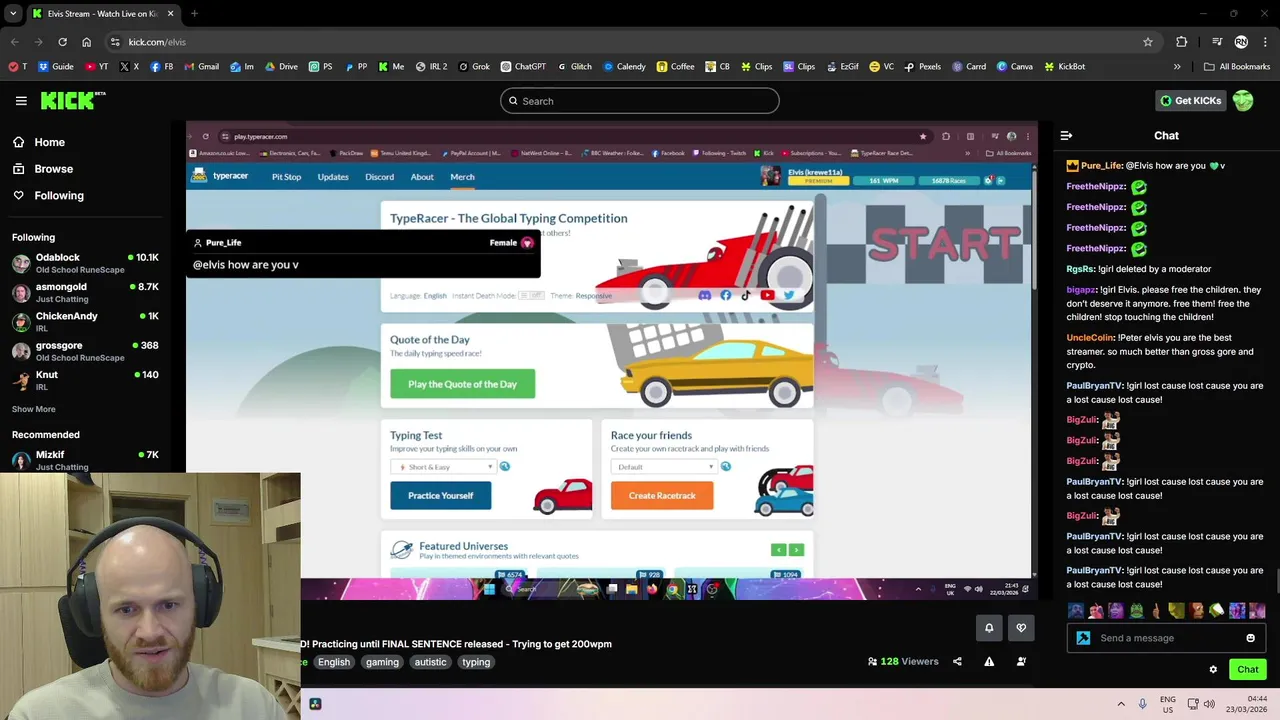Open user avatar menu in Kick header
Screen dimensions: 1280x720
coord(1243,100)
